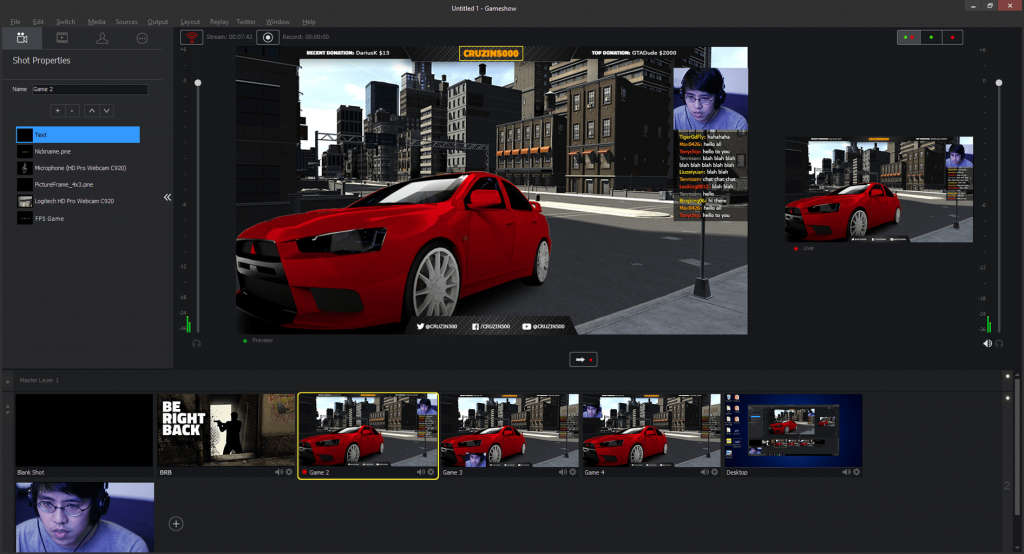Select the green dot preview-only layout

coord(931,37)
